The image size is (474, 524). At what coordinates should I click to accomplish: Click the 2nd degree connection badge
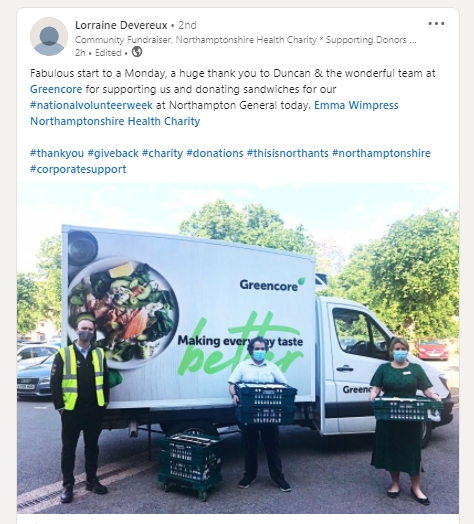tap(187, 25)
